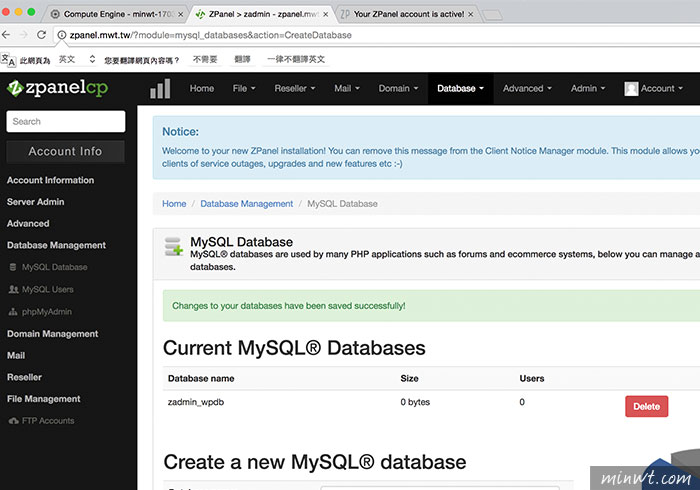This screenshot has height=490, width=700.
Task: Open the Domain dropdown menu
Action: pos(398,88)
